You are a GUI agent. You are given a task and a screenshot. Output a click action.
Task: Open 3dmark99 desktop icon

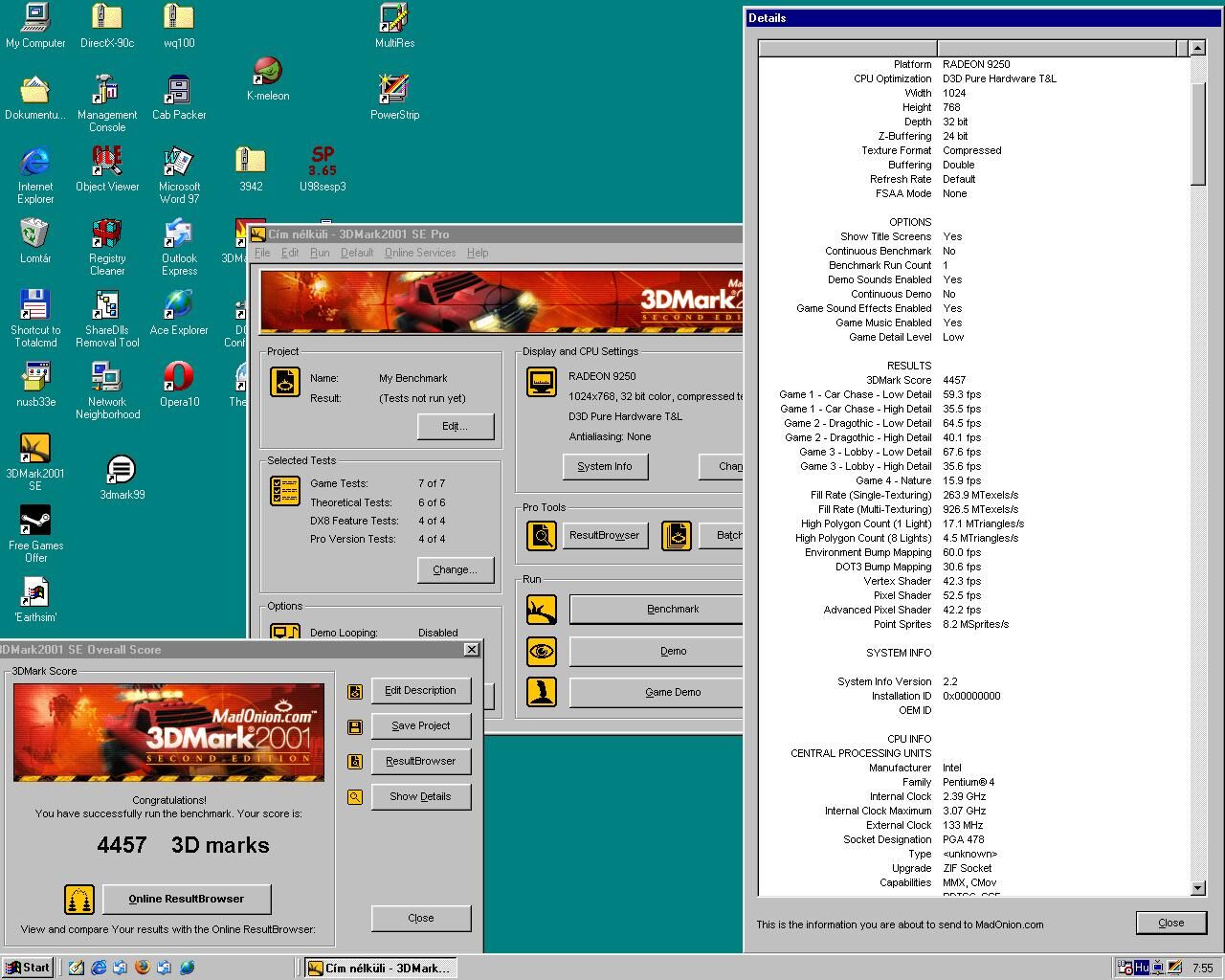coord(122,478)
